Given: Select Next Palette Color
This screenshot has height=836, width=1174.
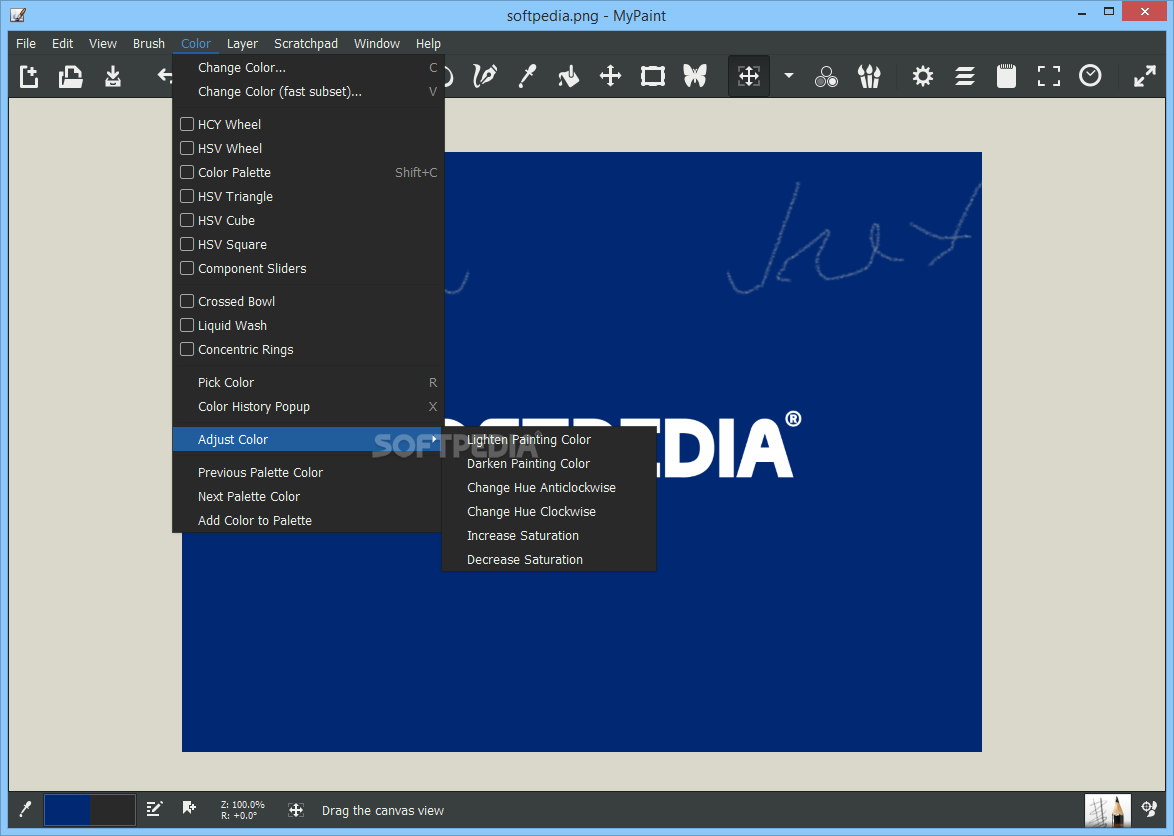Looking at the screenshot, I should click(x=308, y=496).
